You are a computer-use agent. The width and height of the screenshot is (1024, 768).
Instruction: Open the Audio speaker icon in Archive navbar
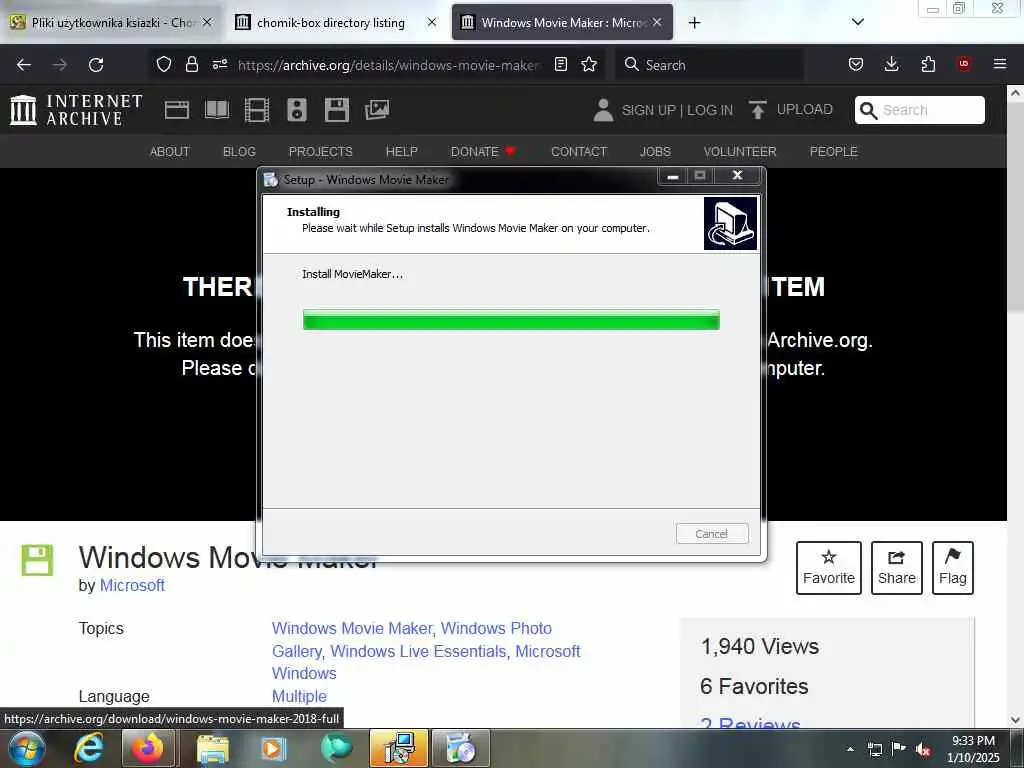[296, 110]
